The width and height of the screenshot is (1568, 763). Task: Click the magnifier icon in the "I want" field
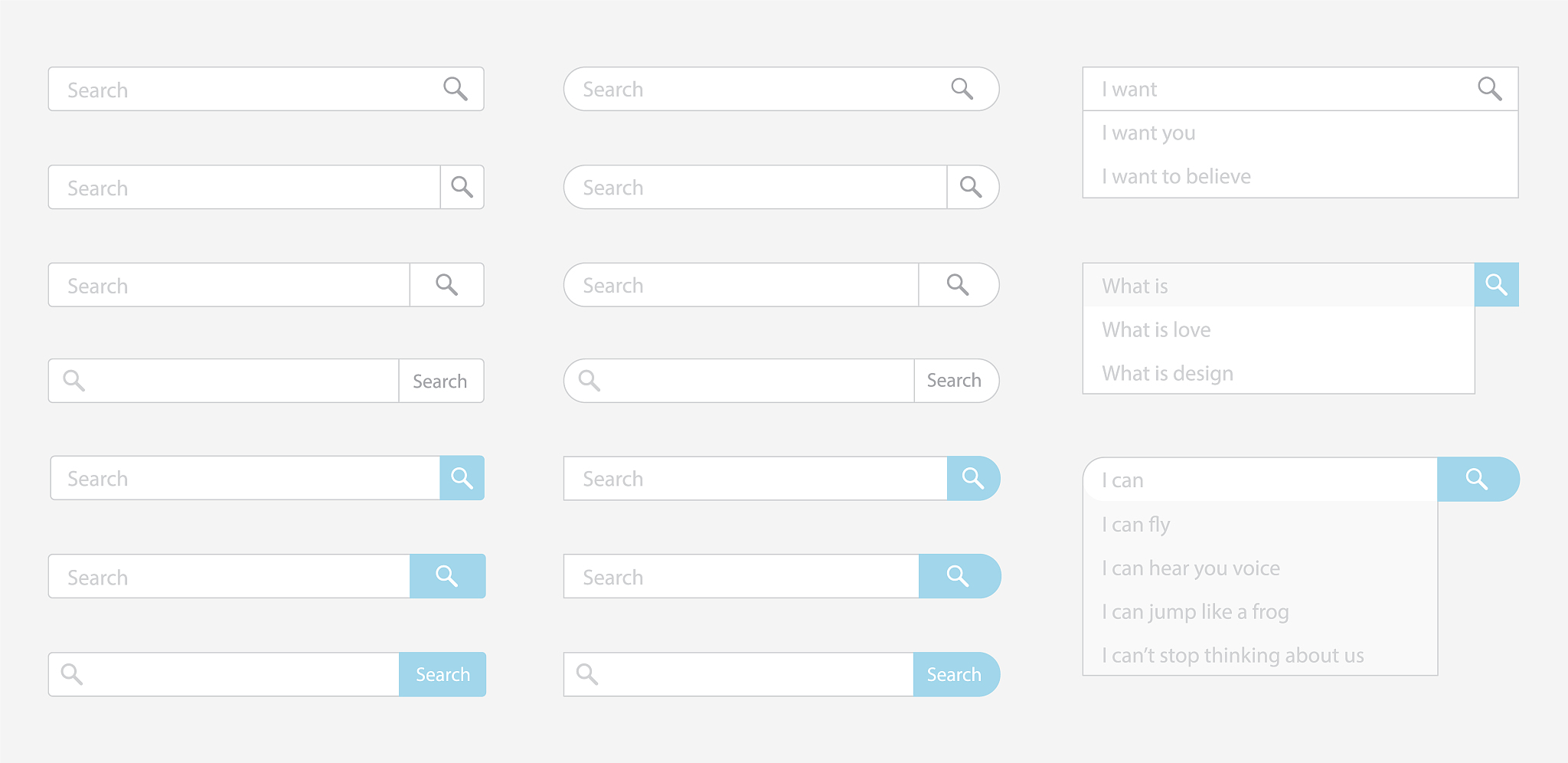click(x=1489, y=89)
